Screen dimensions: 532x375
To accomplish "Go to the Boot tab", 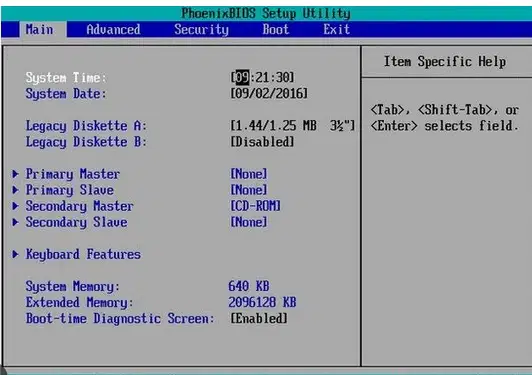I will pos(276,30).
